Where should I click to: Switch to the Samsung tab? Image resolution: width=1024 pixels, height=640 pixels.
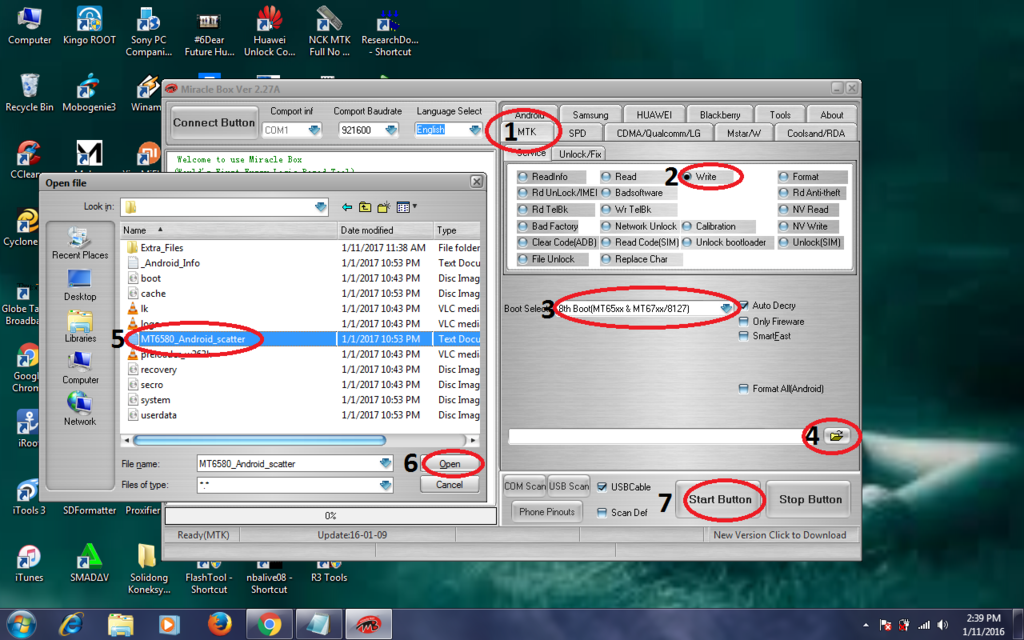[x=590, y=115]
